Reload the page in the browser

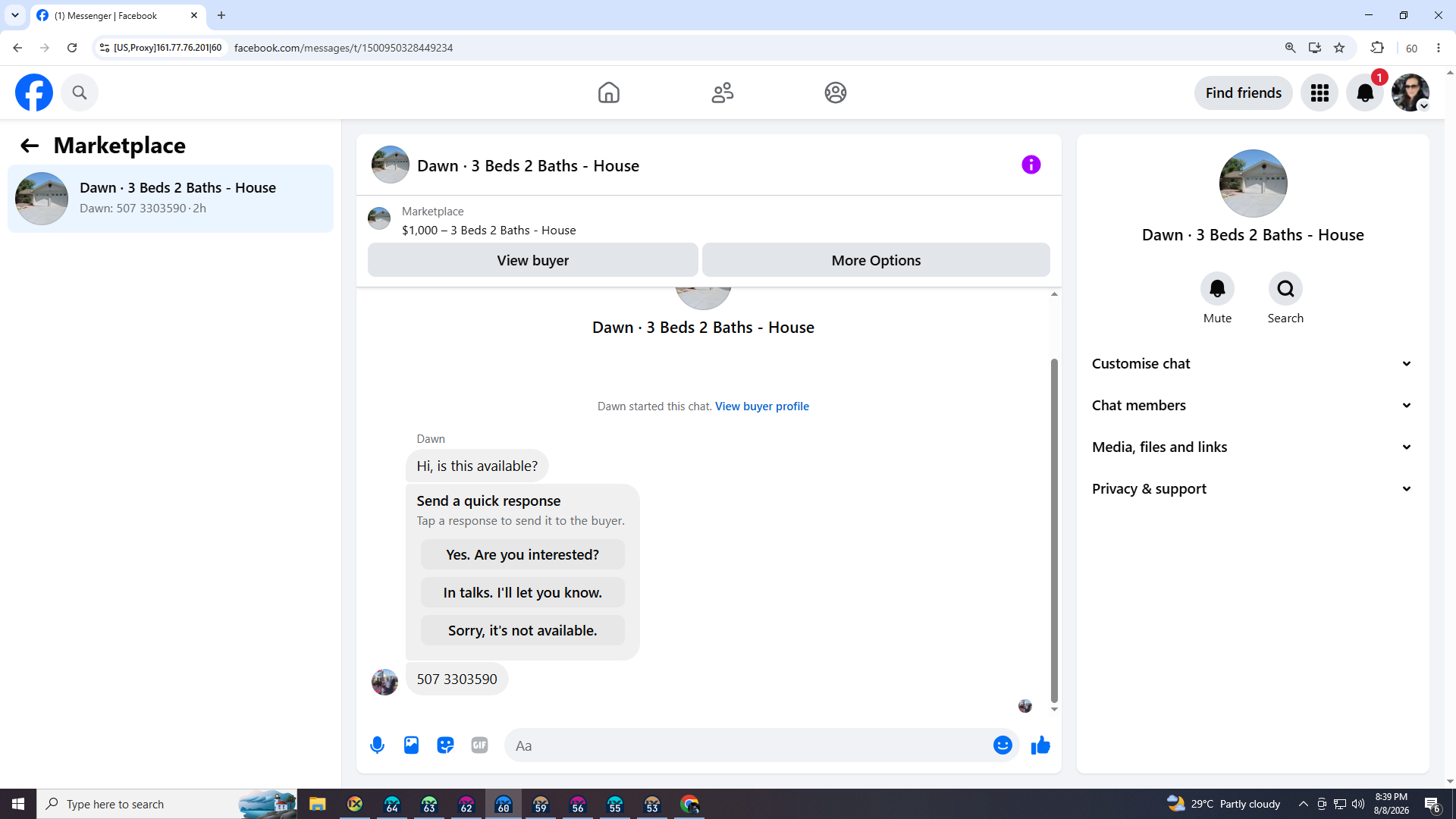72,48
